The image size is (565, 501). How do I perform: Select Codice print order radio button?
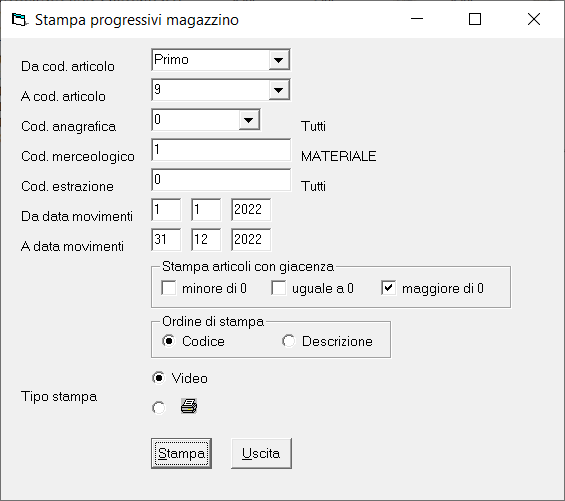coord(169,341)
